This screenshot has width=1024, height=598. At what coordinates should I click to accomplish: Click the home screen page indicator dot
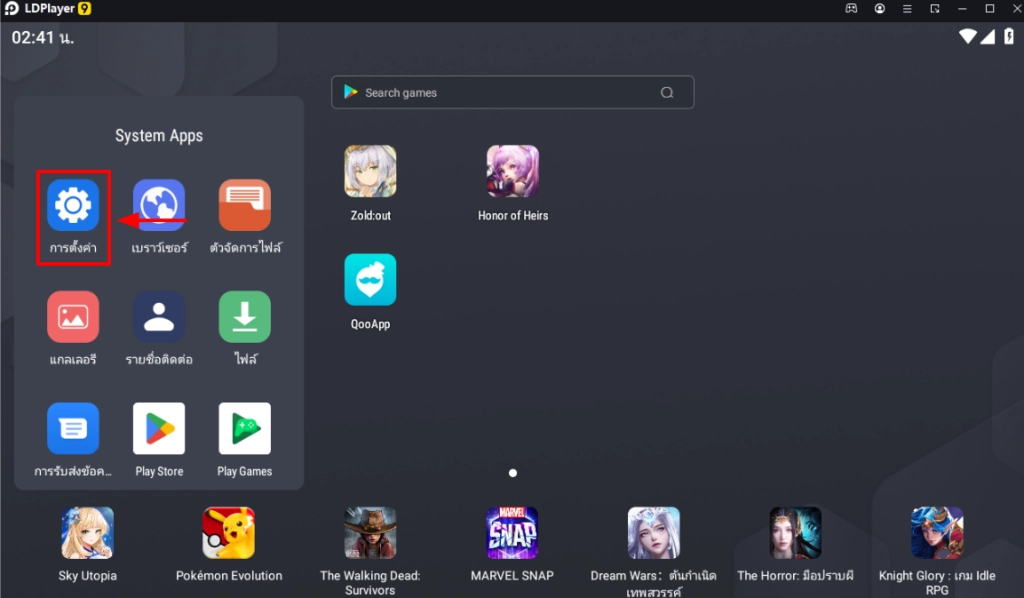tap(513, 473)
